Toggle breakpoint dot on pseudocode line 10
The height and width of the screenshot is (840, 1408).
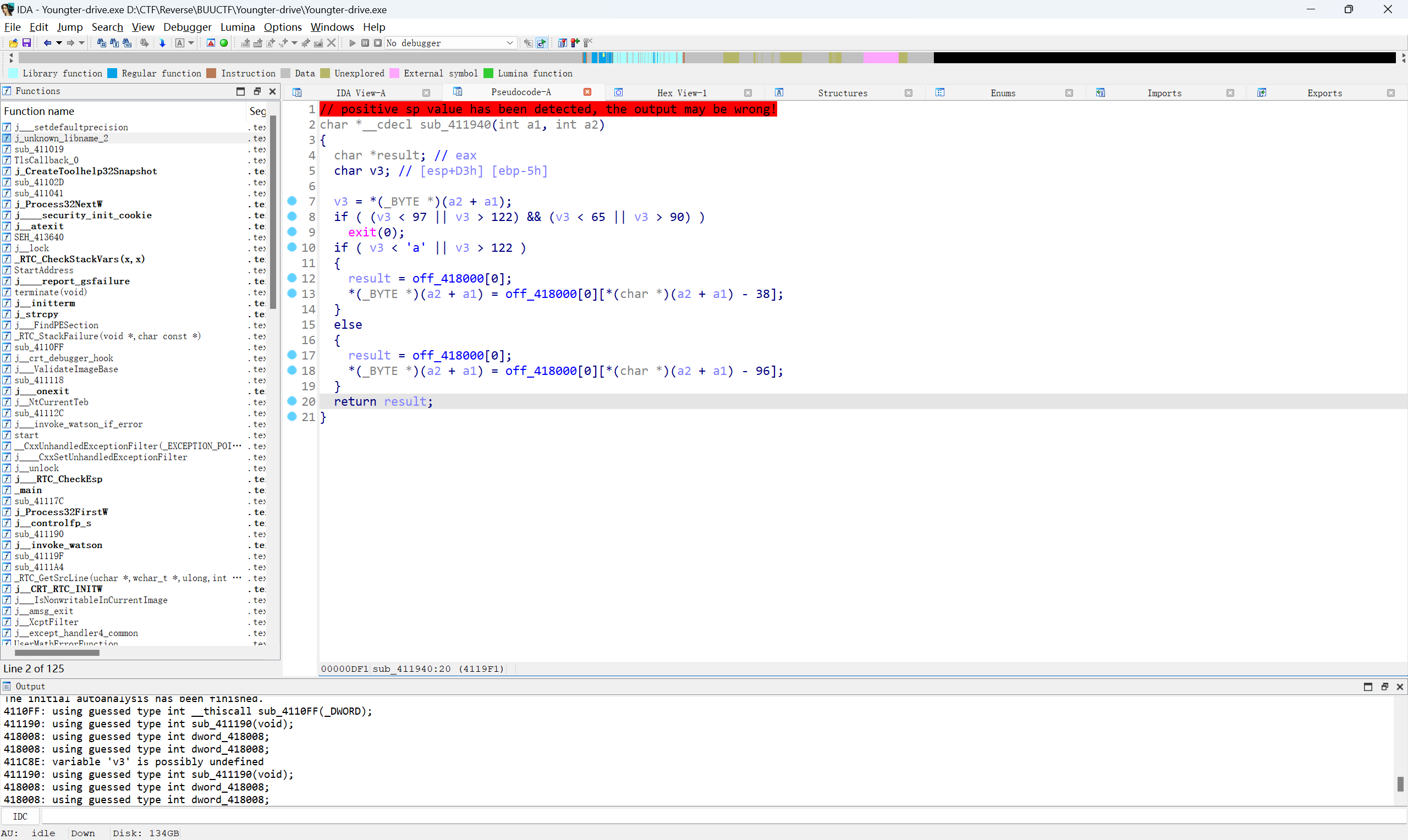pos(292,247)
